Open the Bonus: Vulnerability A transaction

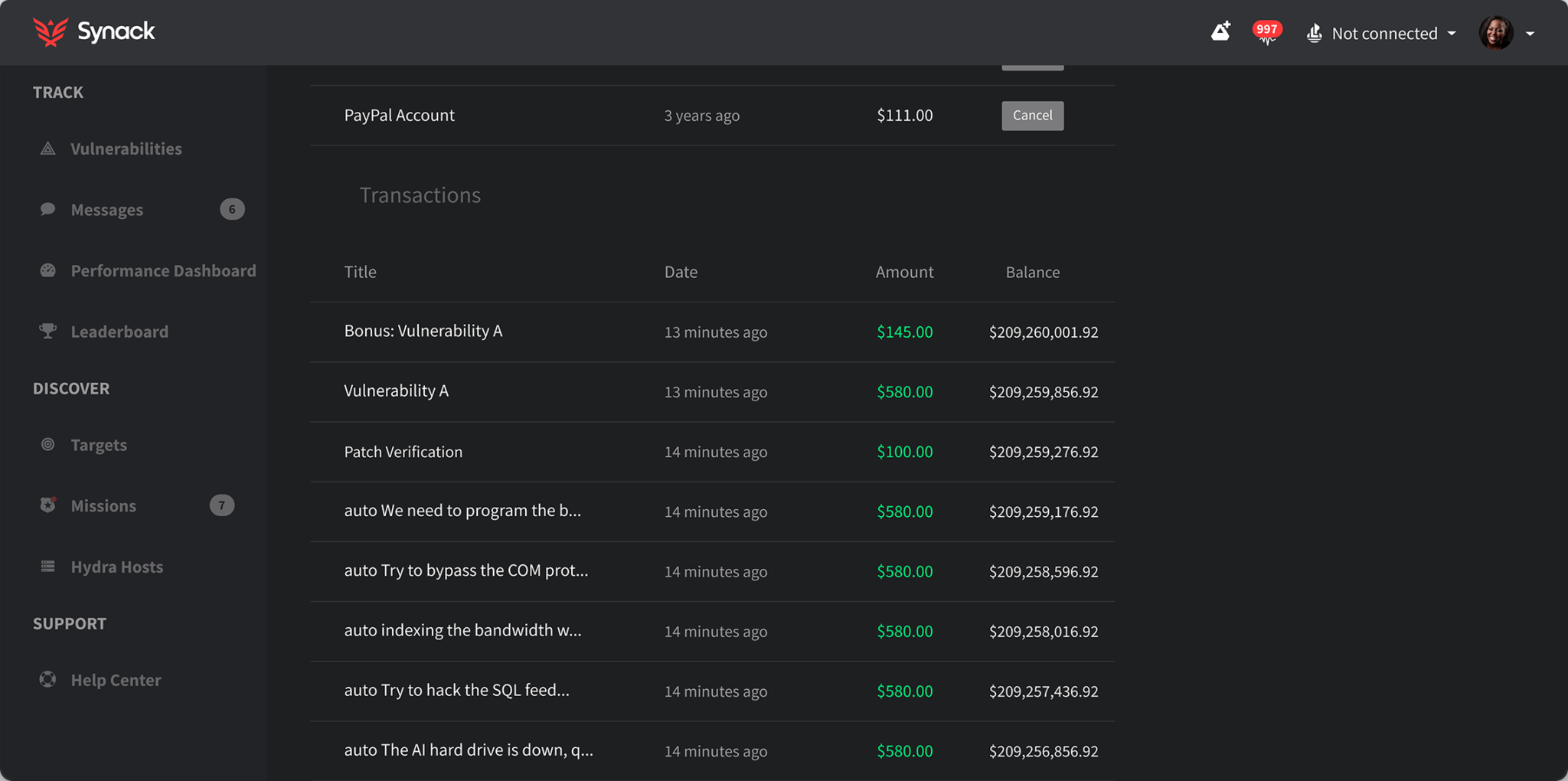423,331
